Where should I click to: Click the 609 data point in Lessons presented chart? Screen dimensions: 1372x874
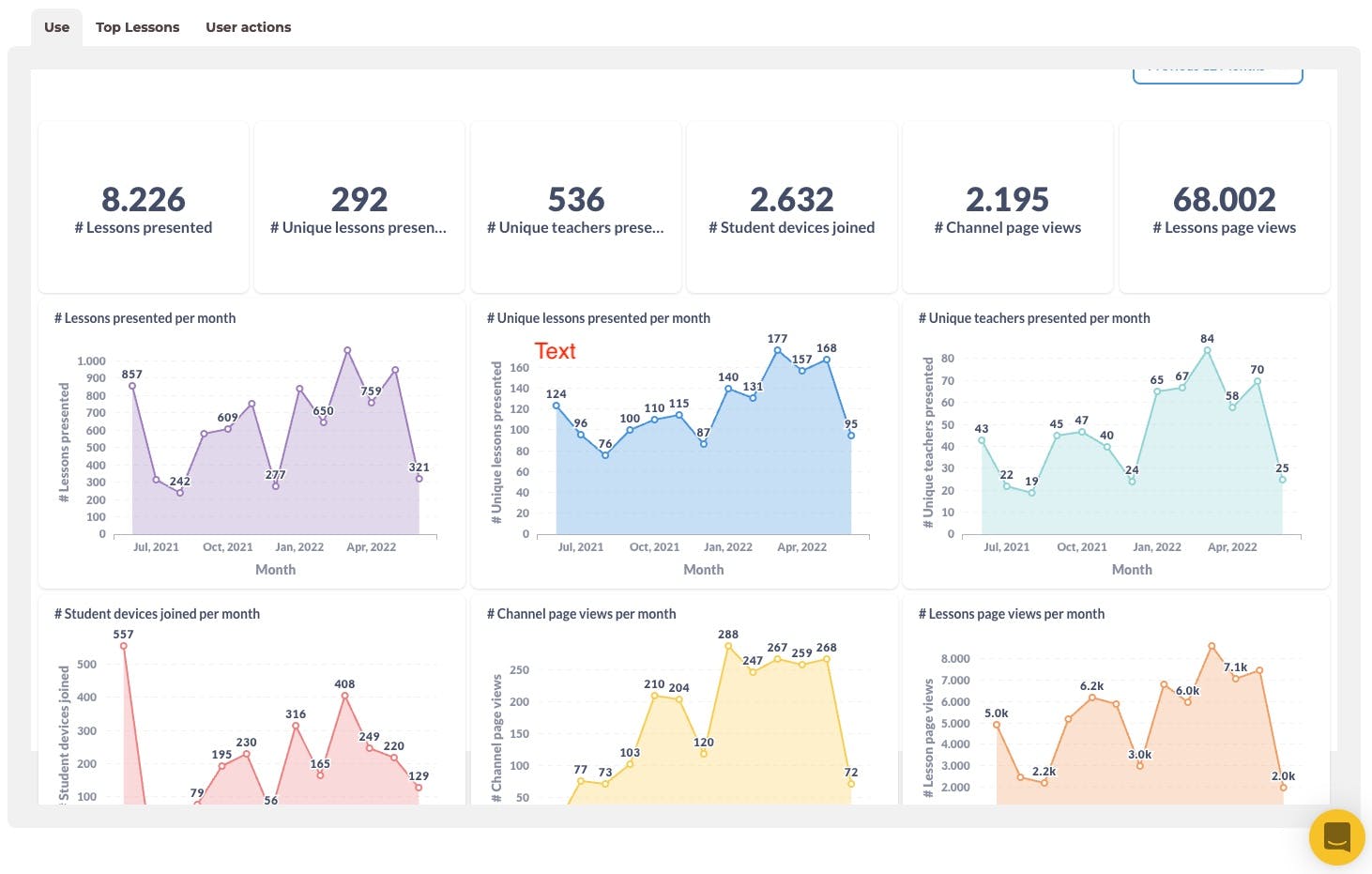(228, 429)
